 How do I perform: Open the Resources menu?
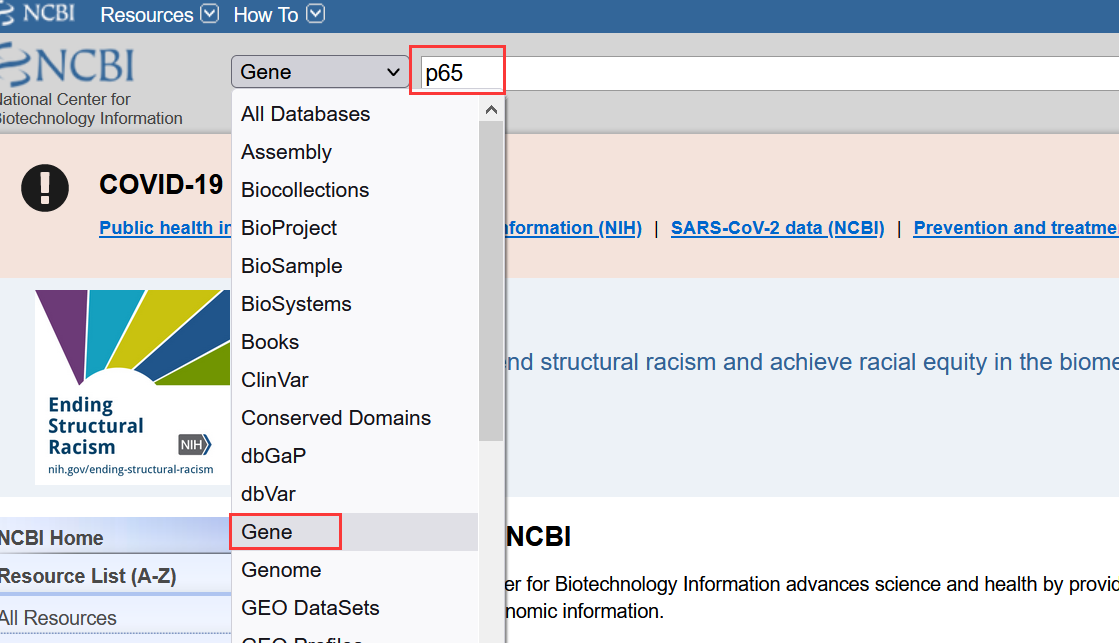(147, 15)
